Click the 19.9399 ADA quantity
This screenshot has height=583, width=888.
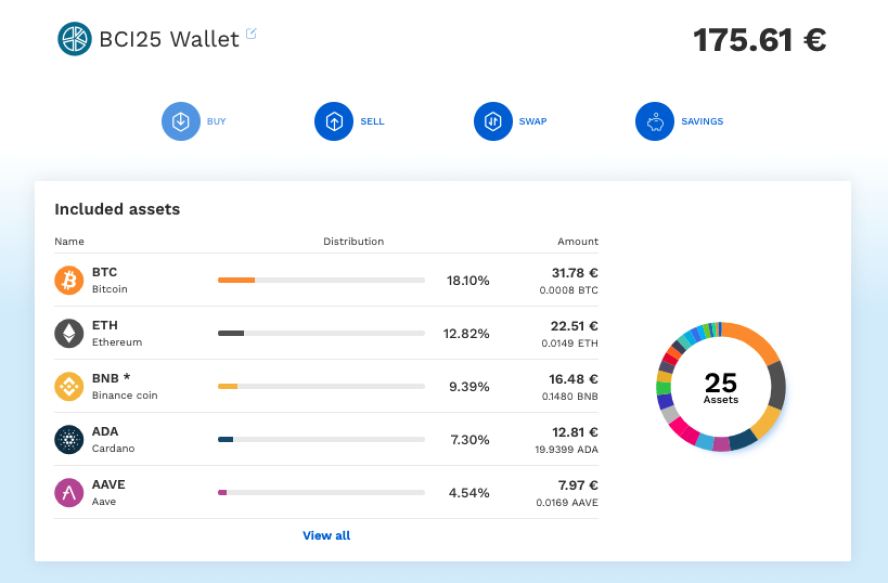pos(566,449)
